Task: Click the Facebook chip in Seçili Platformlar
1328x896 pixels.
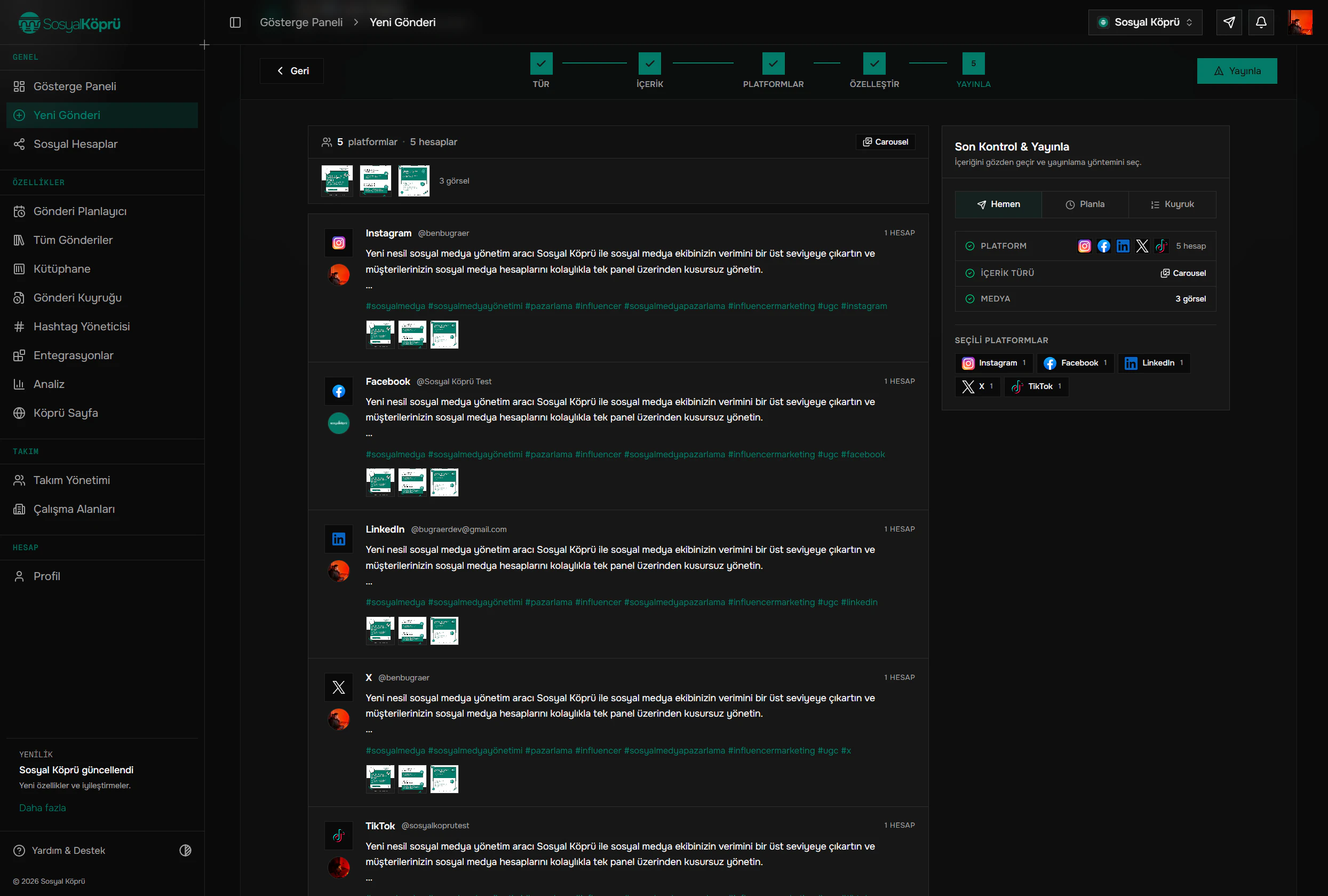Action: click(x=1076, y=363)
